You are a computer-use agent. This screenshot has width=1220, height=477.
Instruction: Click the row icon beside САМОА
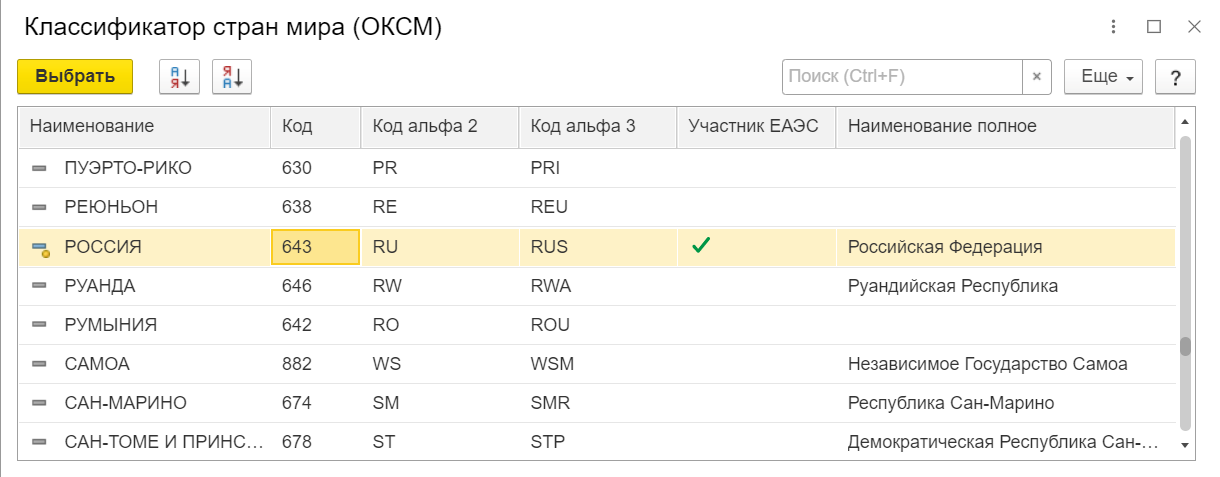(40, 365)
